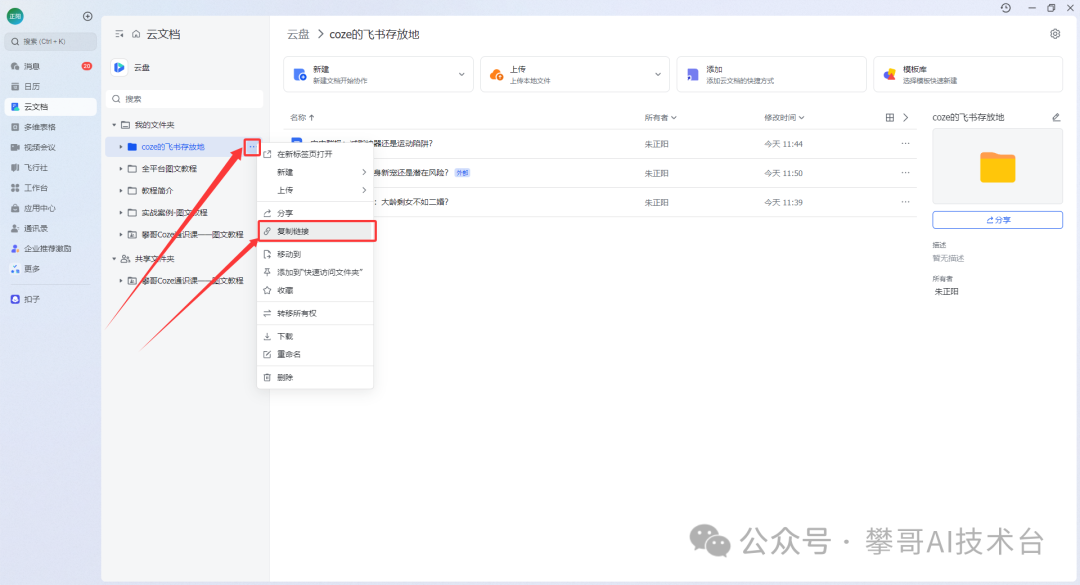The height and width of the screenshot is (585, 1080).
Task: Choose 分享 in context menu
Action: click(x=315, y=213)
